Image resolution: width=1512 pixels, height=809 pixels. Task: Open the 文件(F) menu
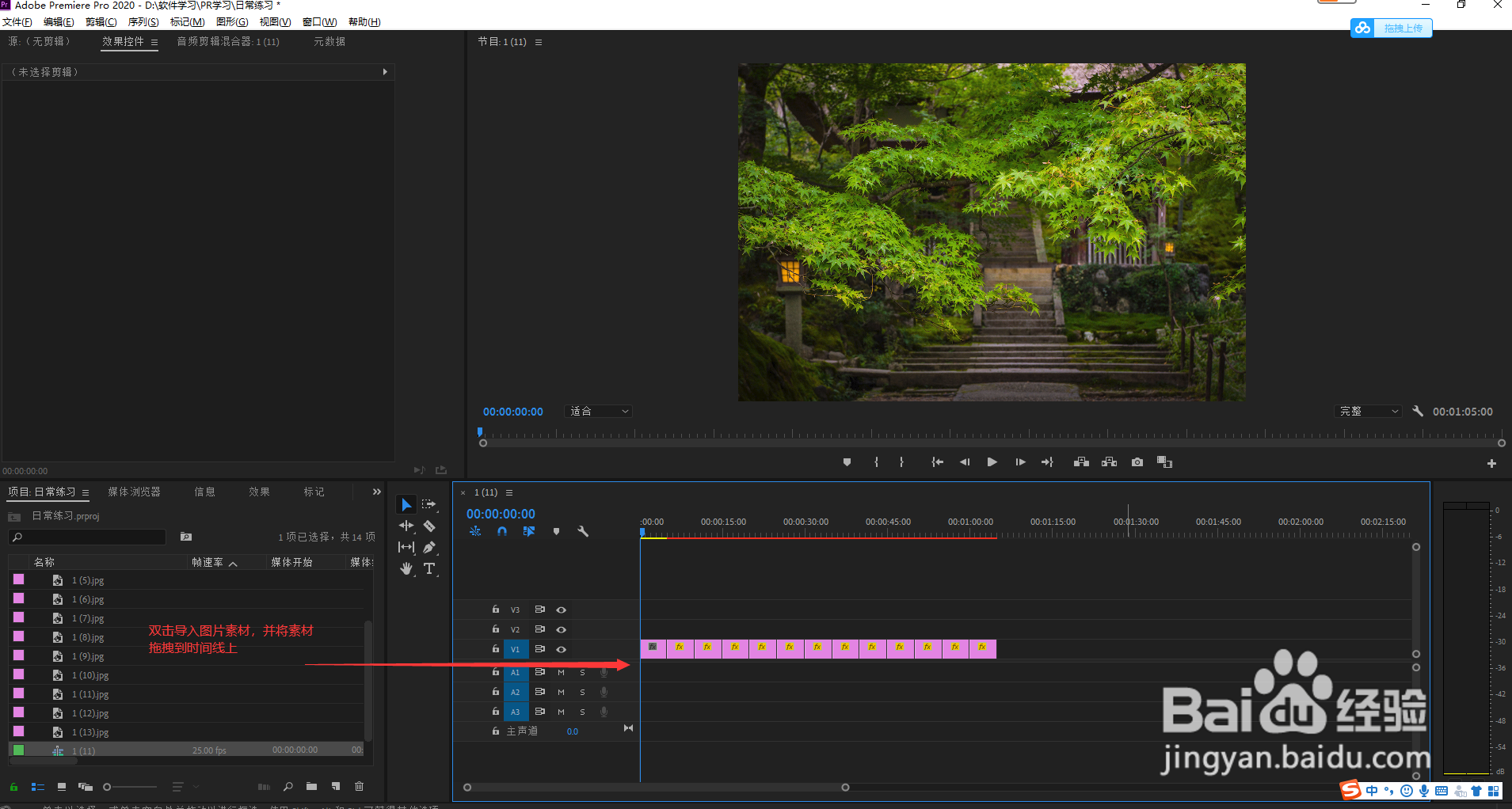pos(17,22)
